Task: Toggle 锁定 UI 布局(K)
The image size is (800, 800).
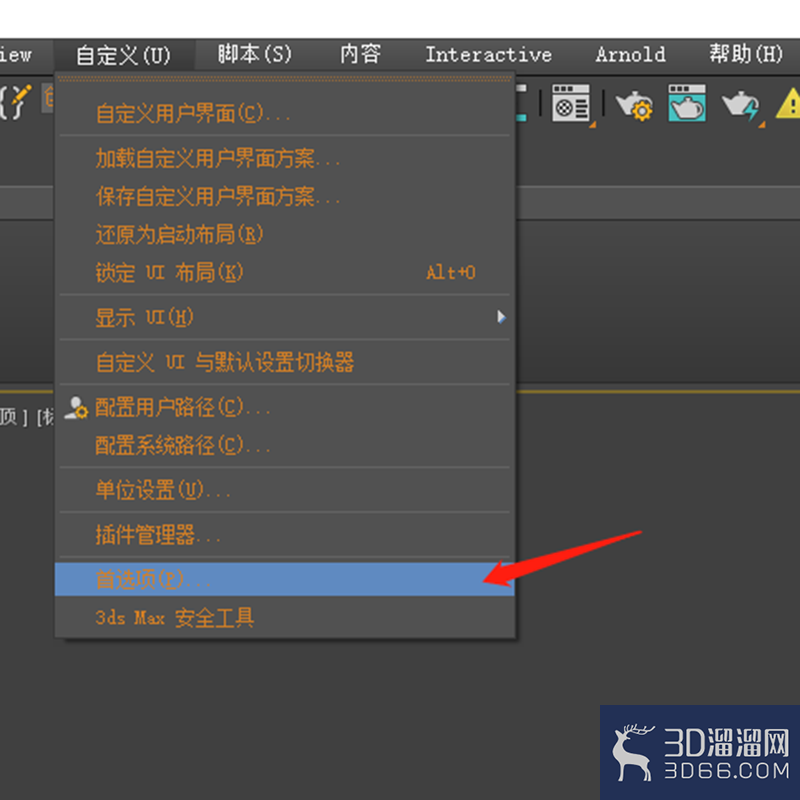Action: tap(285, 272)
